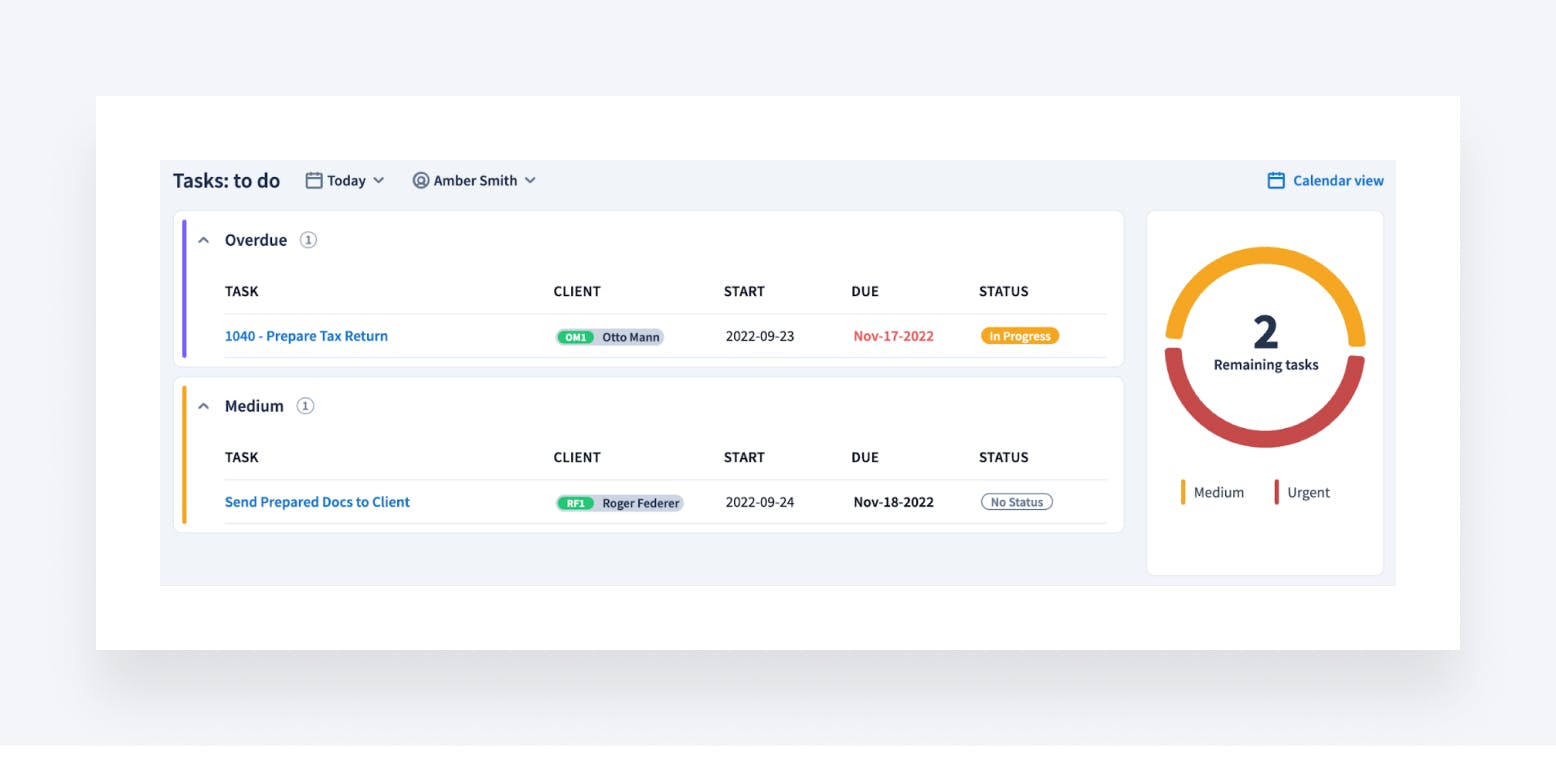This screenshot has height=758, width=1556.
Task: Click the red Urgent arc in donut chart
Action: 1265,436
